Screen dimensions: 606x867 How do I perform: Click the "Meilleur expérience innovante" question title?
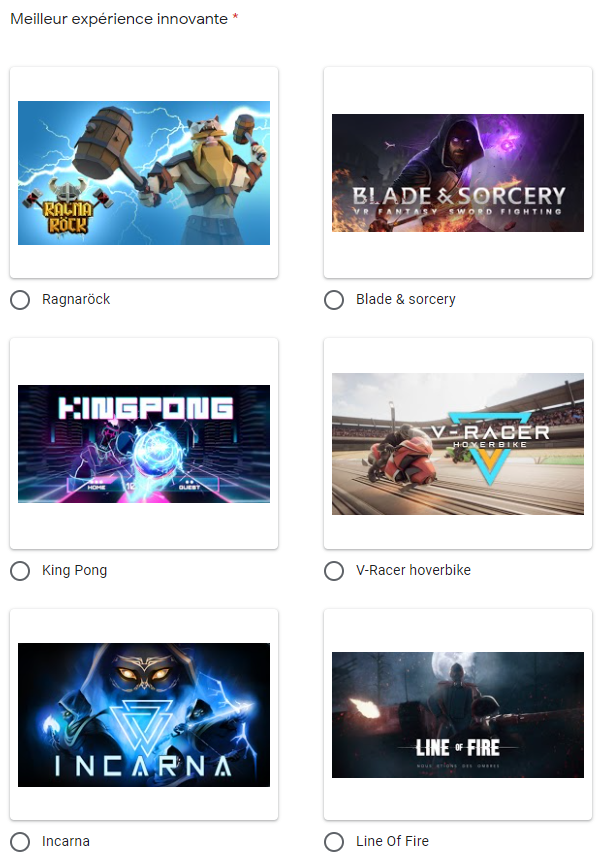click(119, 19)
